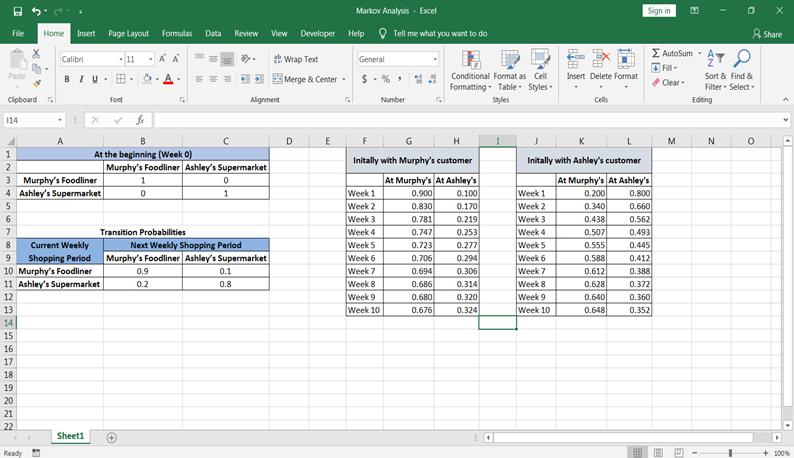Open Format as Table gallery

pos(510,70)
